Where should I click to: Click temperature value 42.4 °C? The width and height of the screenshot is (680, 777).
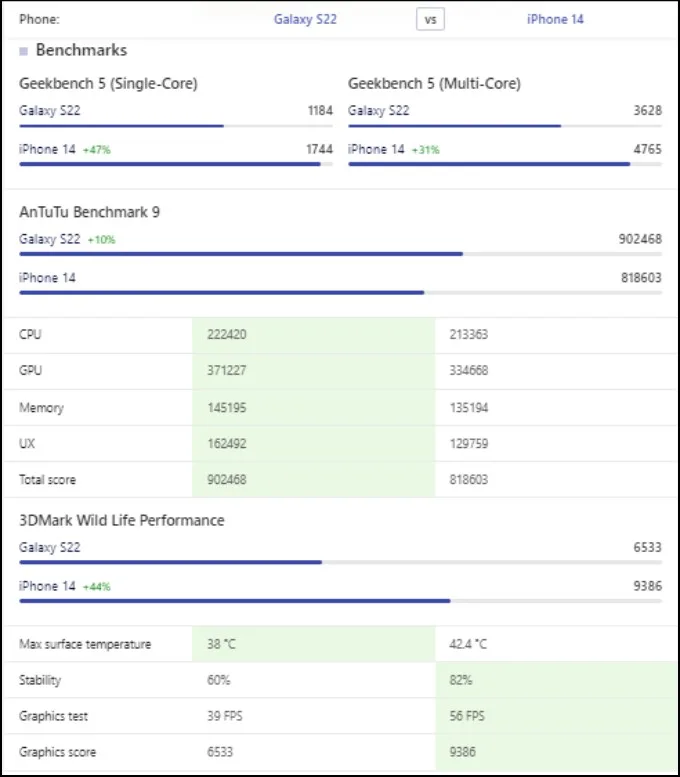click(468, 644)
